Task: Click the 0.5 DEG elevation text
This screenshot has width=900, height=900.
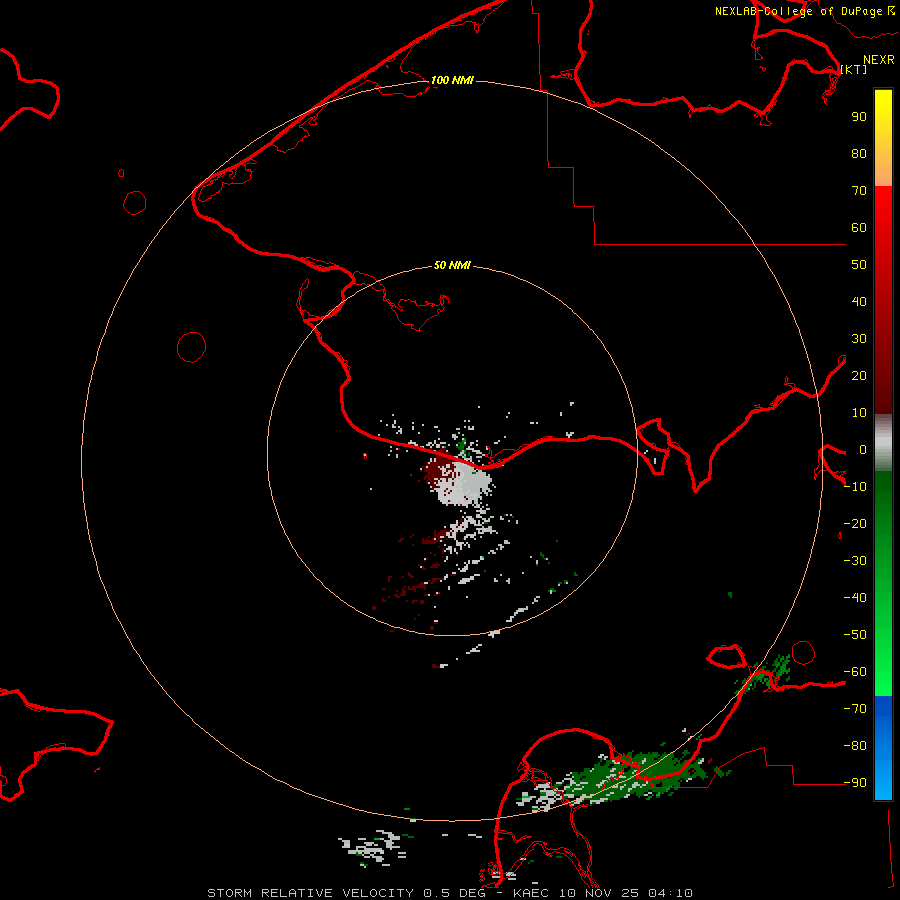Action: [x=454, y=893]
